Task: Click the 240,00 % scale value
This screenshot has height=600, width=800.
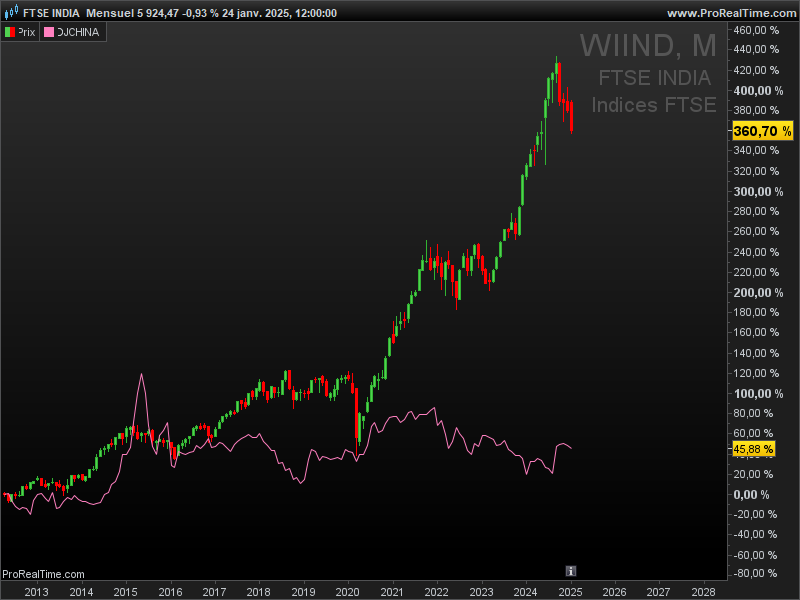Action: coord(756,252)
